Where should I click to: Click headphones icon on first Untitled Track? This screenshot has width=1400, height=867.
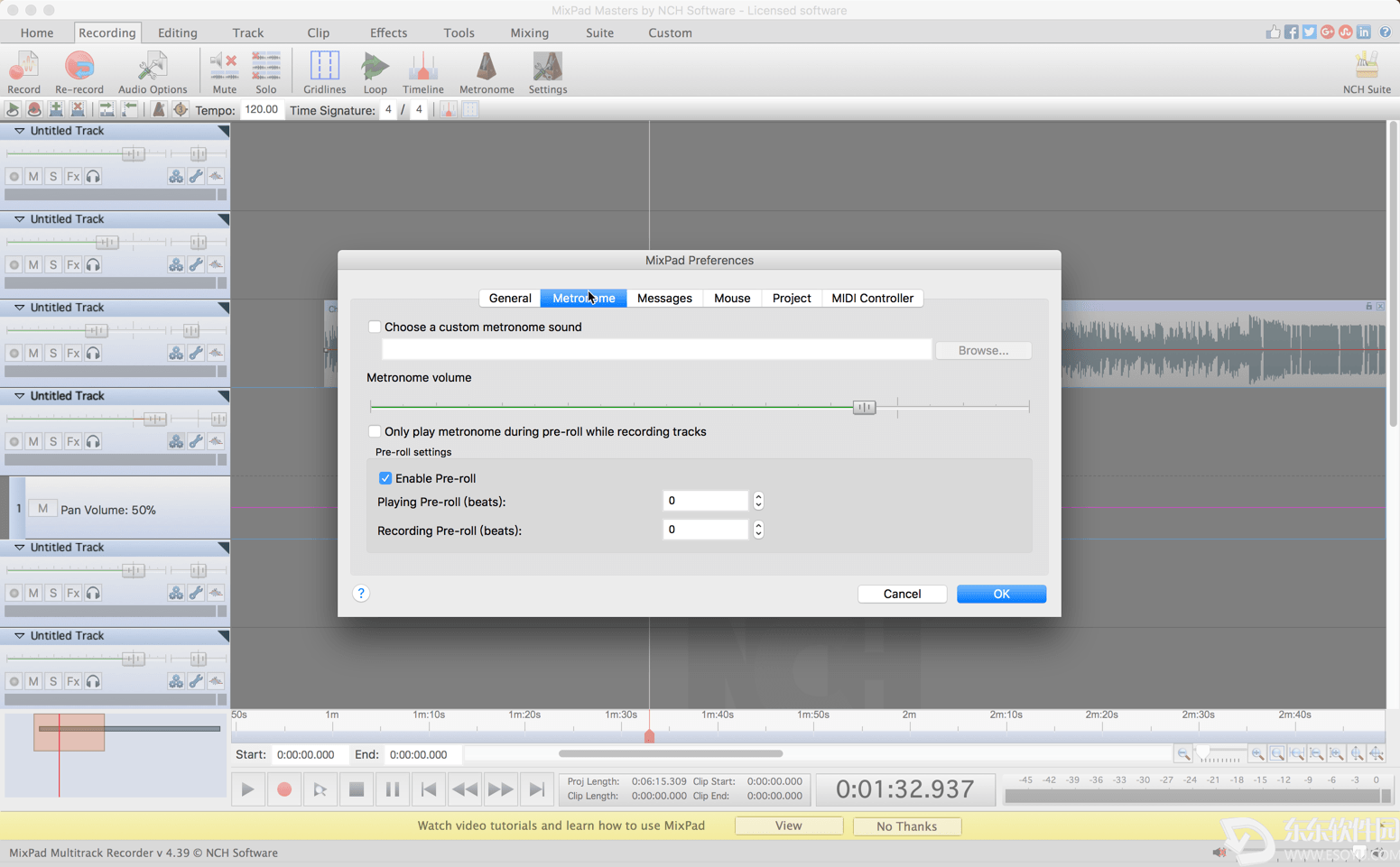point(93,176)
